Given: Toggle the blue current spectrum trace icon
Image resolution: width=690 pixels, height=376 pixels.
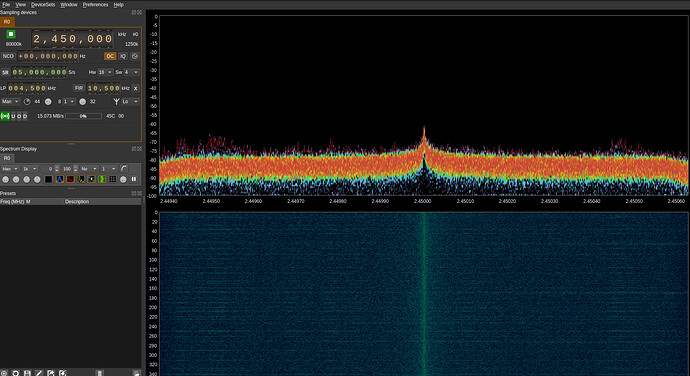Looking at the screenshot, I should [x=59, y=179].
